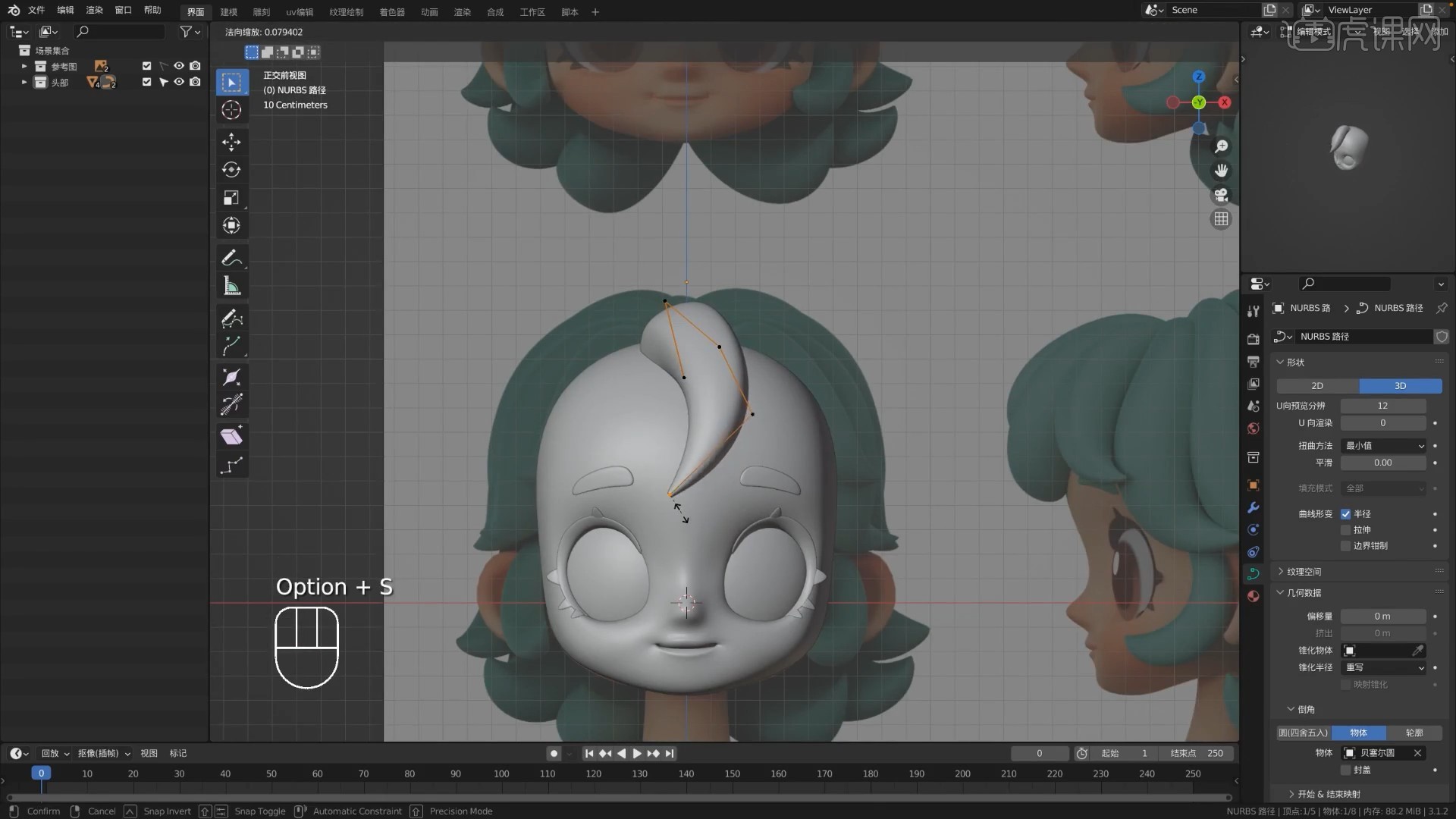Switch to the 雕刻 menu tab
Viewport: 1456px width, 819px height.
[262, 11]
